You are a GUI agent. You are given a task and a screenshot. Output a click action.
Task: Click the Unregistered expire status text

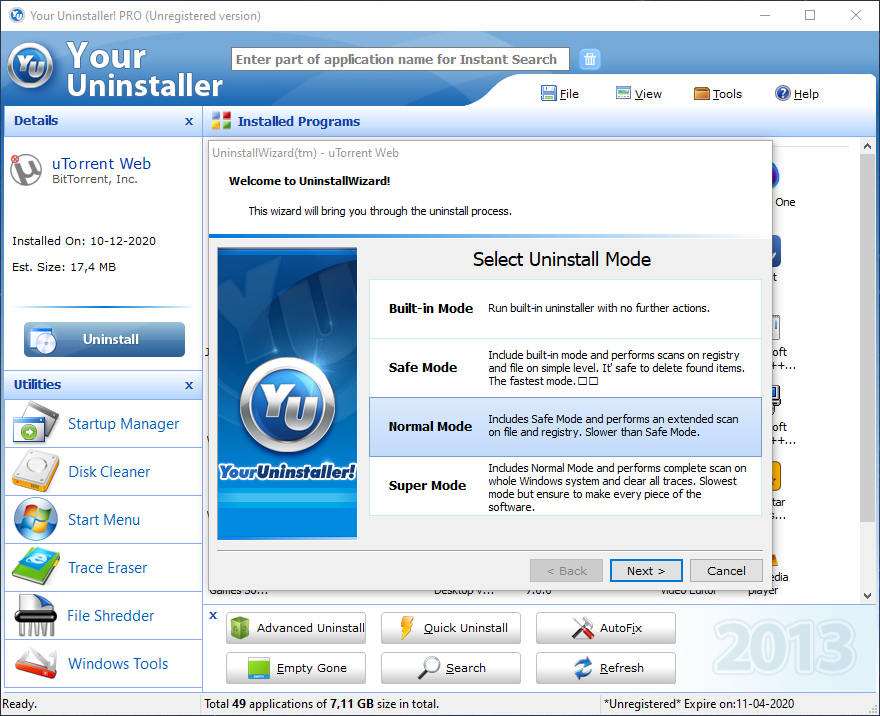pos(699,704)
